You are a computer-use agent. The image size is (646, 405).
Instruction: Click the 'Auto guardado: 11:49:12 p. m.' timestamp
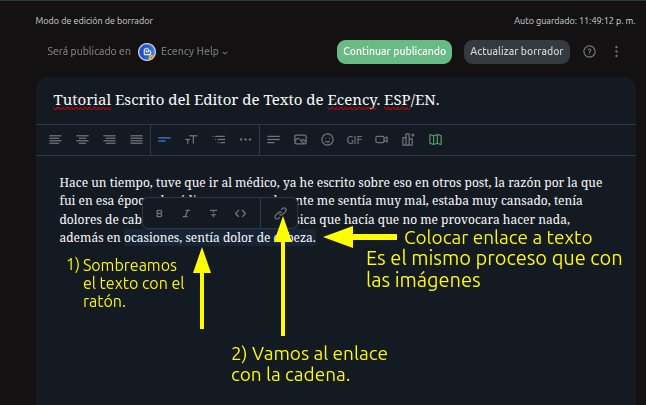575,21
